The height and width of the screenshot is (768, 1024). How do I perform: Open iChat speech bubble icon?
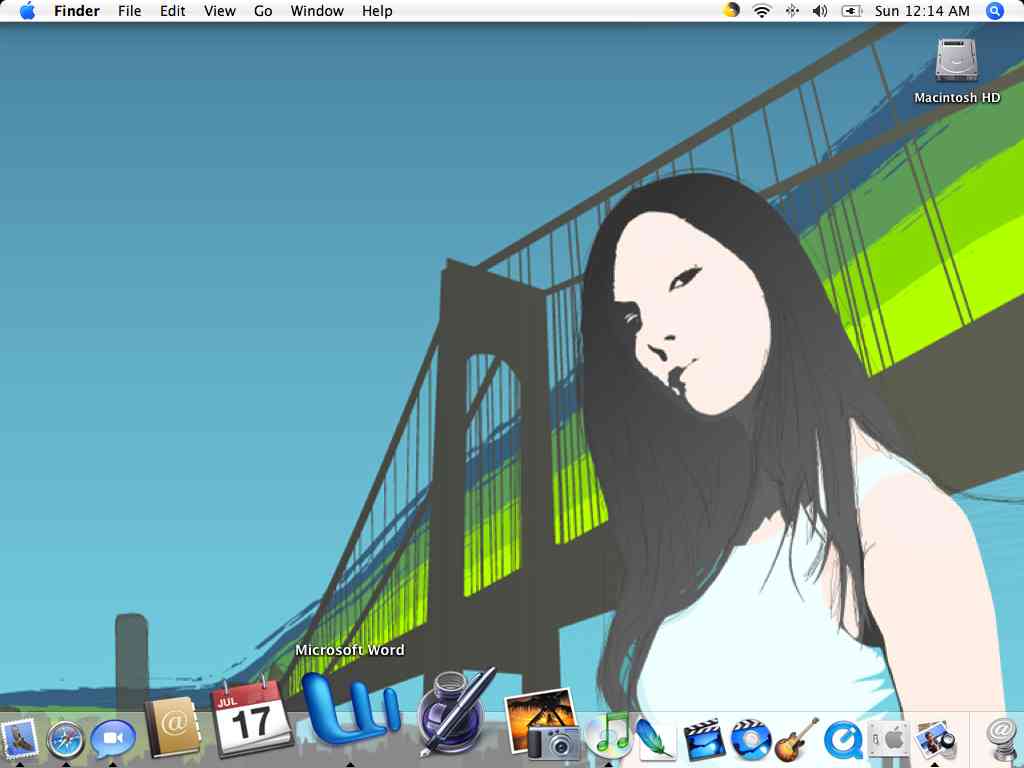click(112, 741)
